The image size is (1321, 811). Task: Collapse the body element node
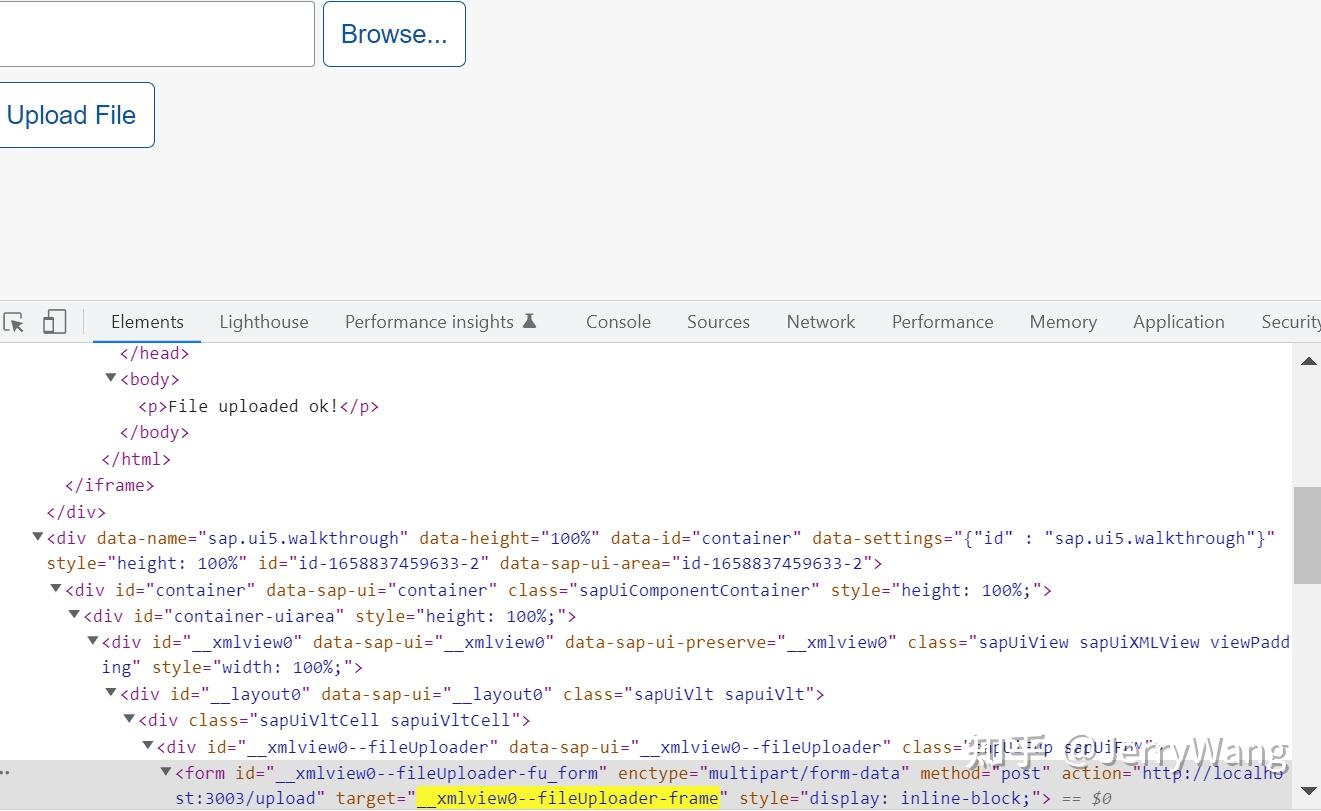(110, 378)
